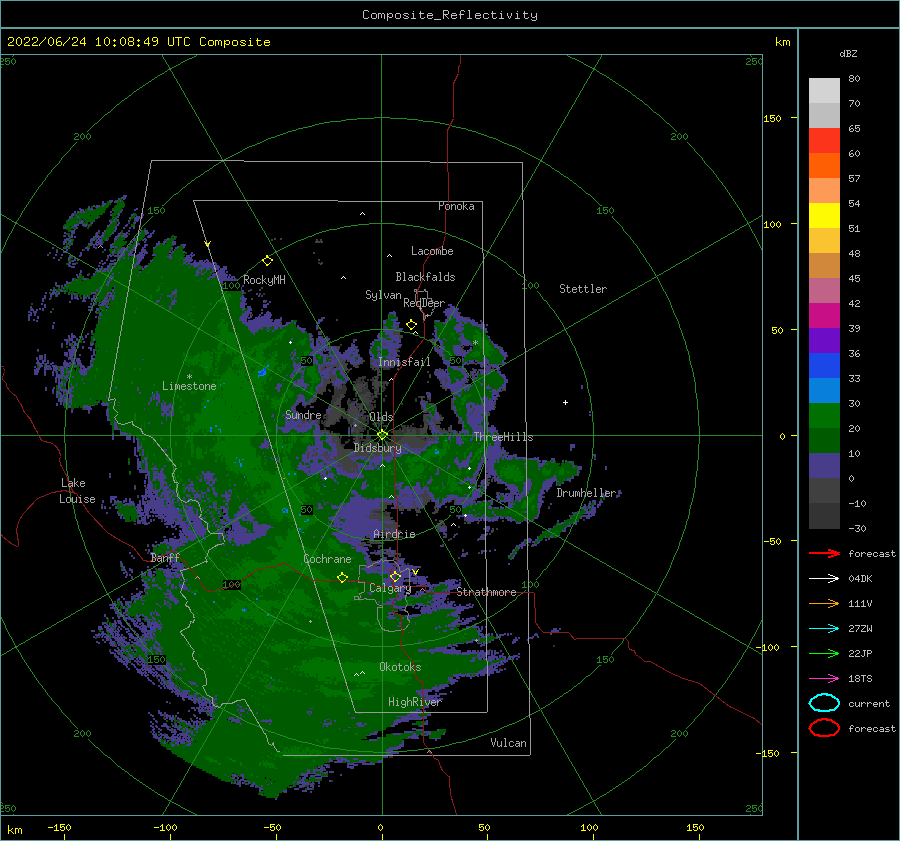Screen dimensions: 900x841
Task: Click the magenta 18TS arrow icon
Action: [x=824, y=679]
